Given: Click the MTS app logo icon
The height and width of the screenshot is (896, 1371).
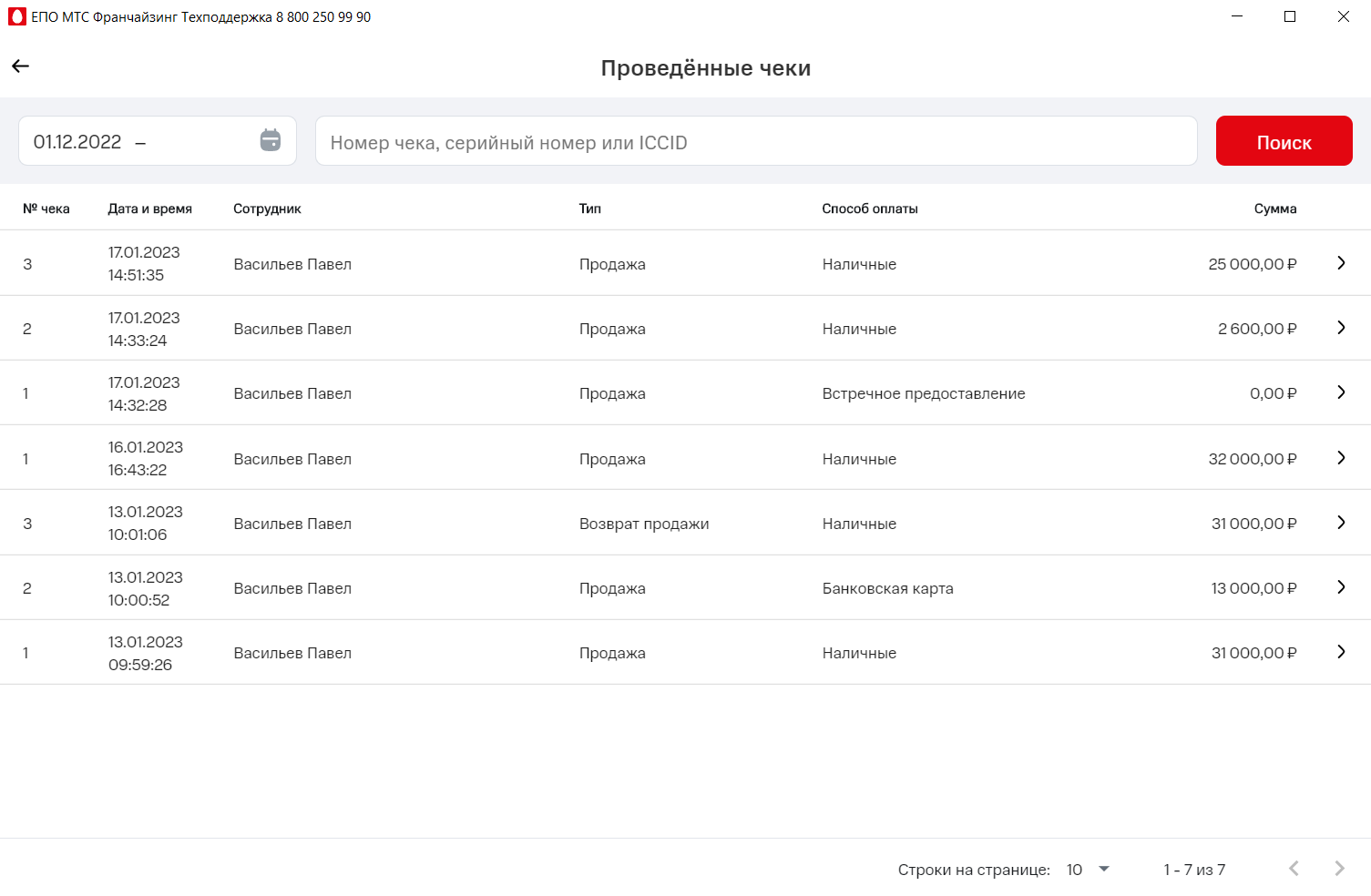Looking at the screenshot, I should click(x=17, y=16).
